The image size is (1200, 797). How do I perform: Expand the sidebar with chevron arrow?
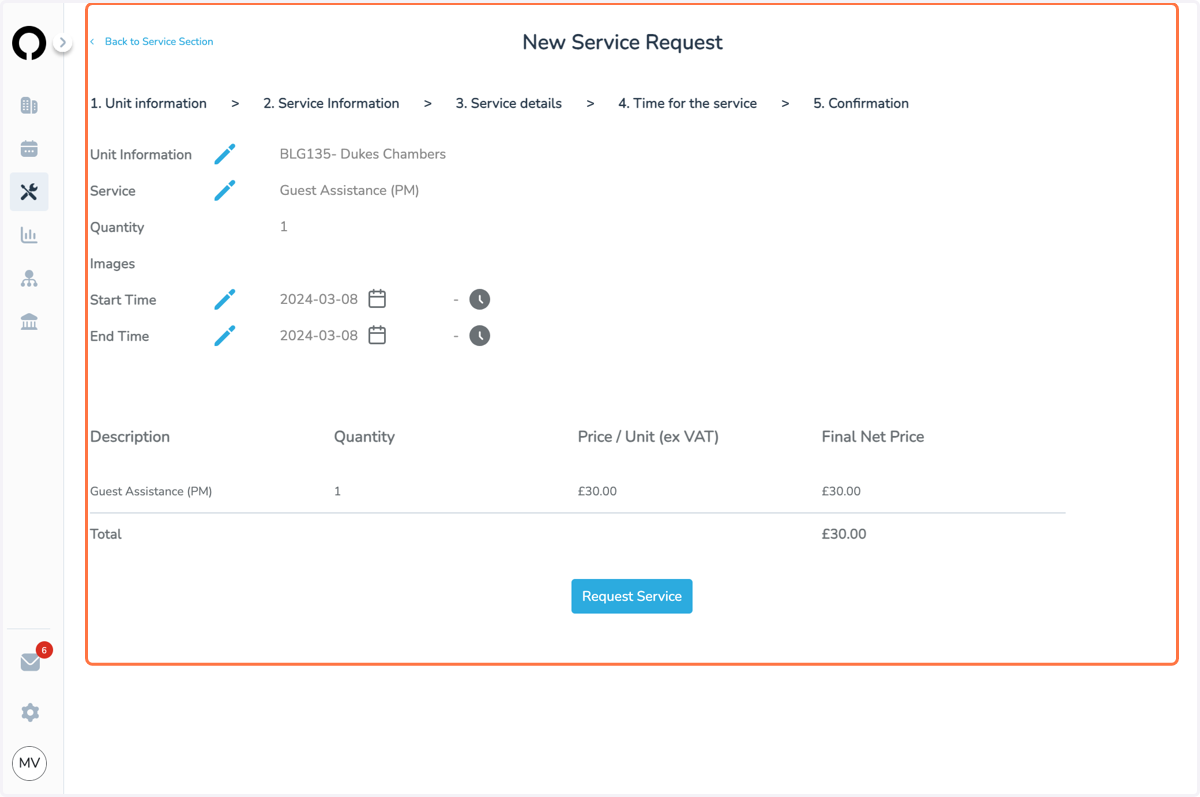tap(62, 43)
